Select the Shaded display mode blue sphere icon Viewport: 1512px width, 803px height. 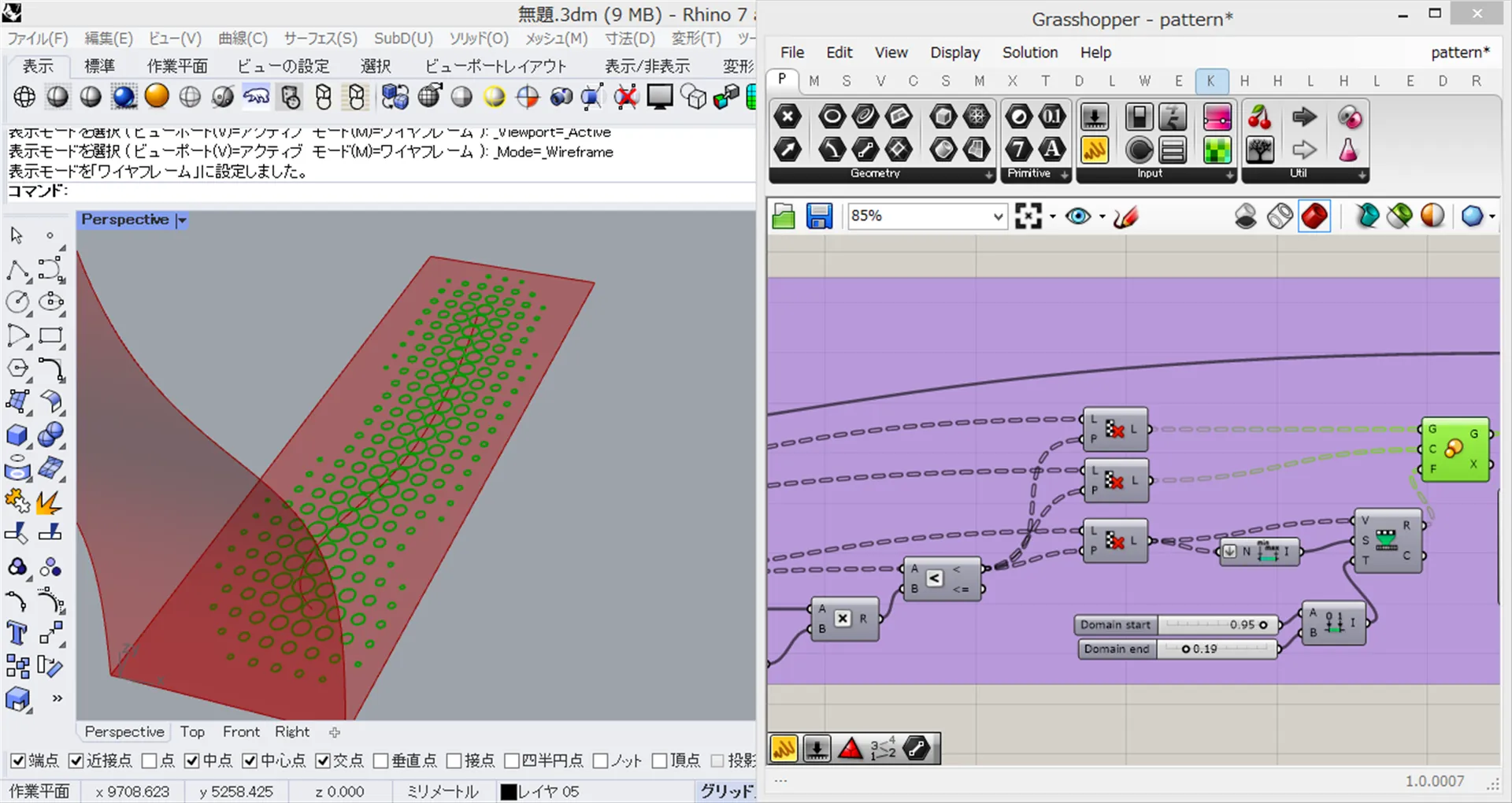[124, 97]
